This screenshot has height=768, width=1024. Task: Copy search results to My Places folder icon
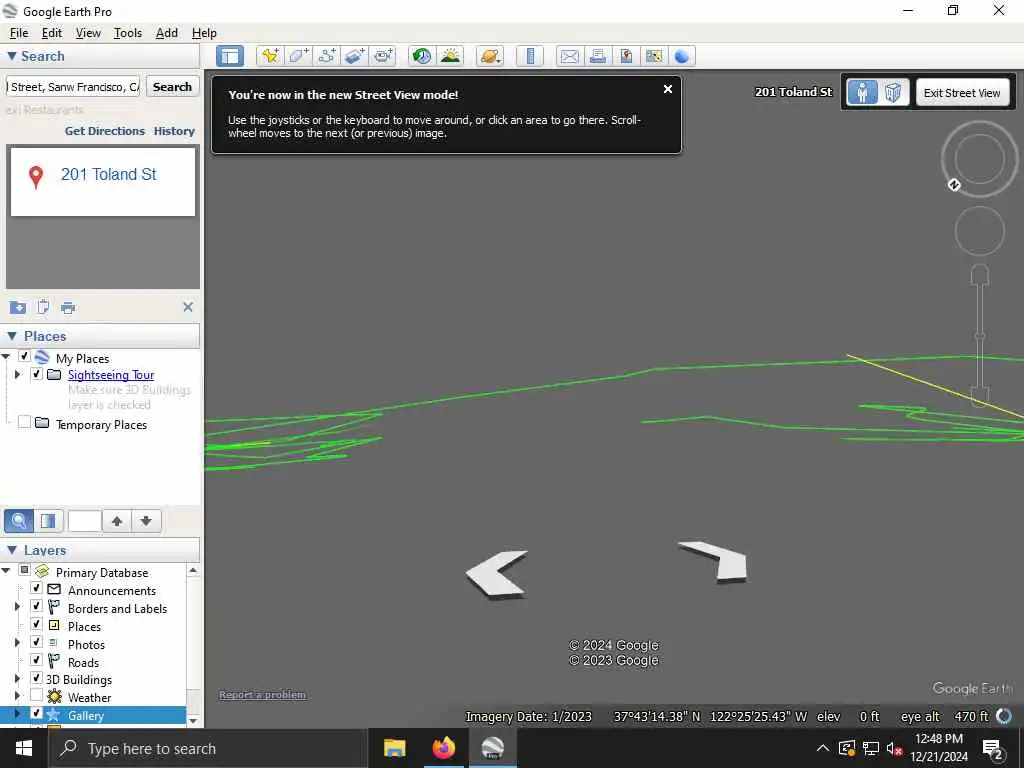[x=18, y=308]
